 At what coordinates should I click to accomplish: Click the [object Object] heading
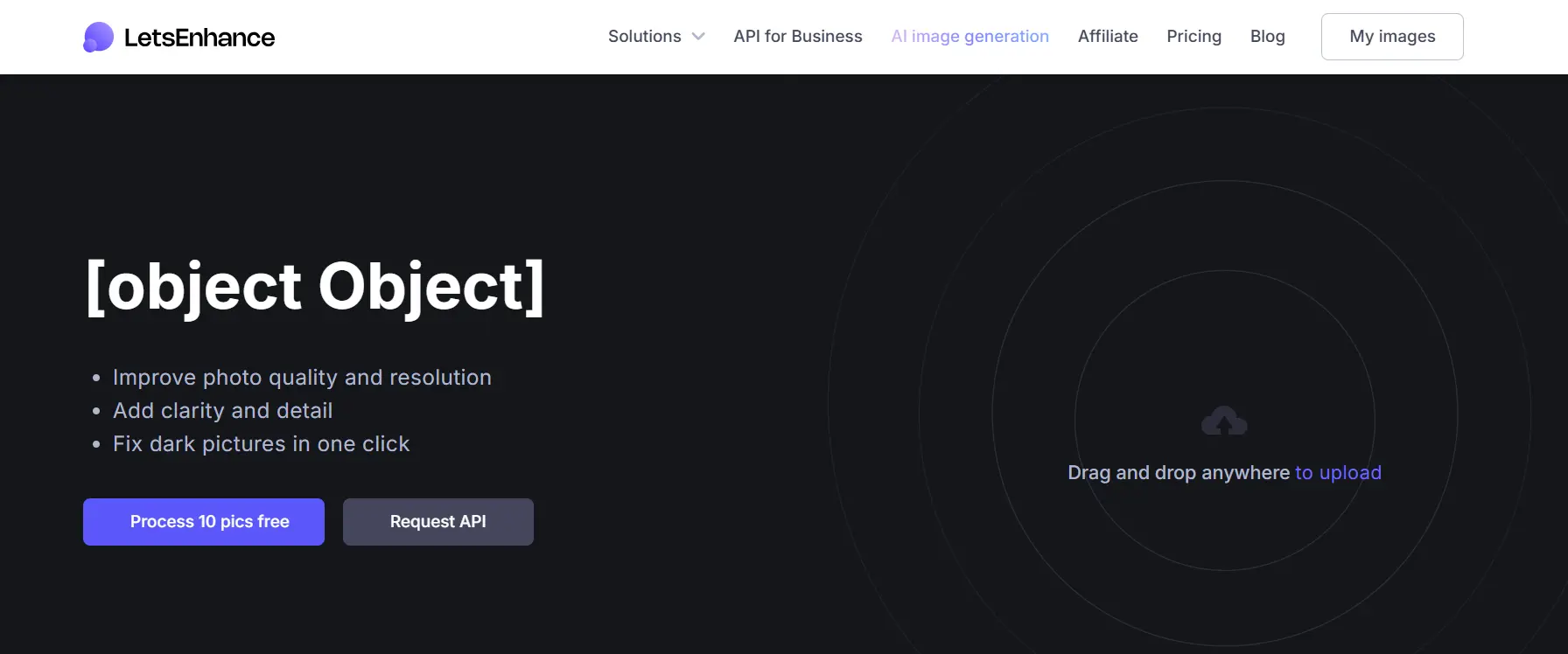point(315,288)
